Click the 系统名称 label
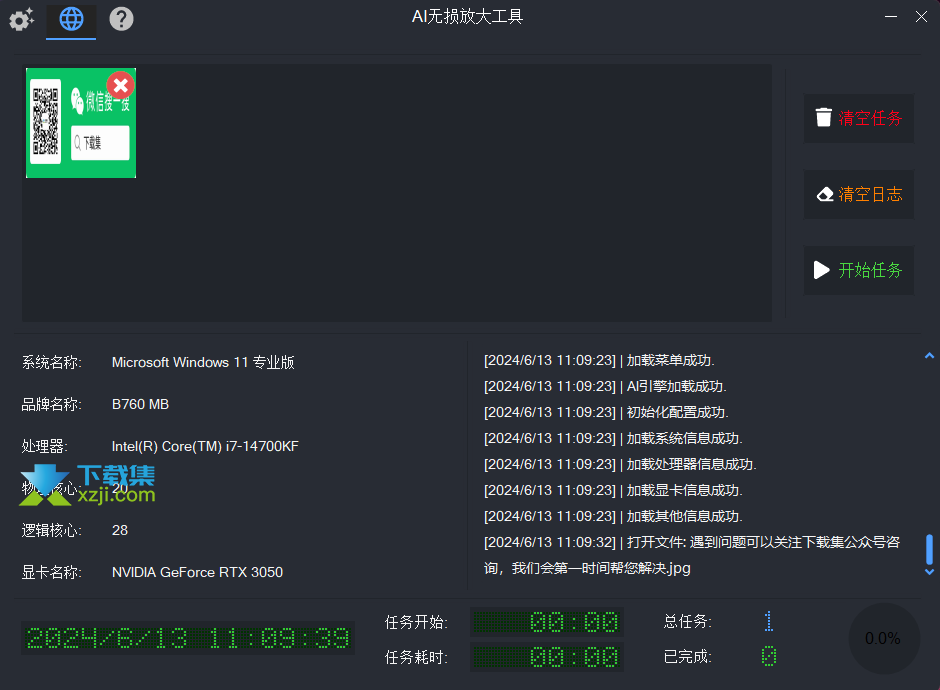Viewport: 940px width, 690px height. 52,363
